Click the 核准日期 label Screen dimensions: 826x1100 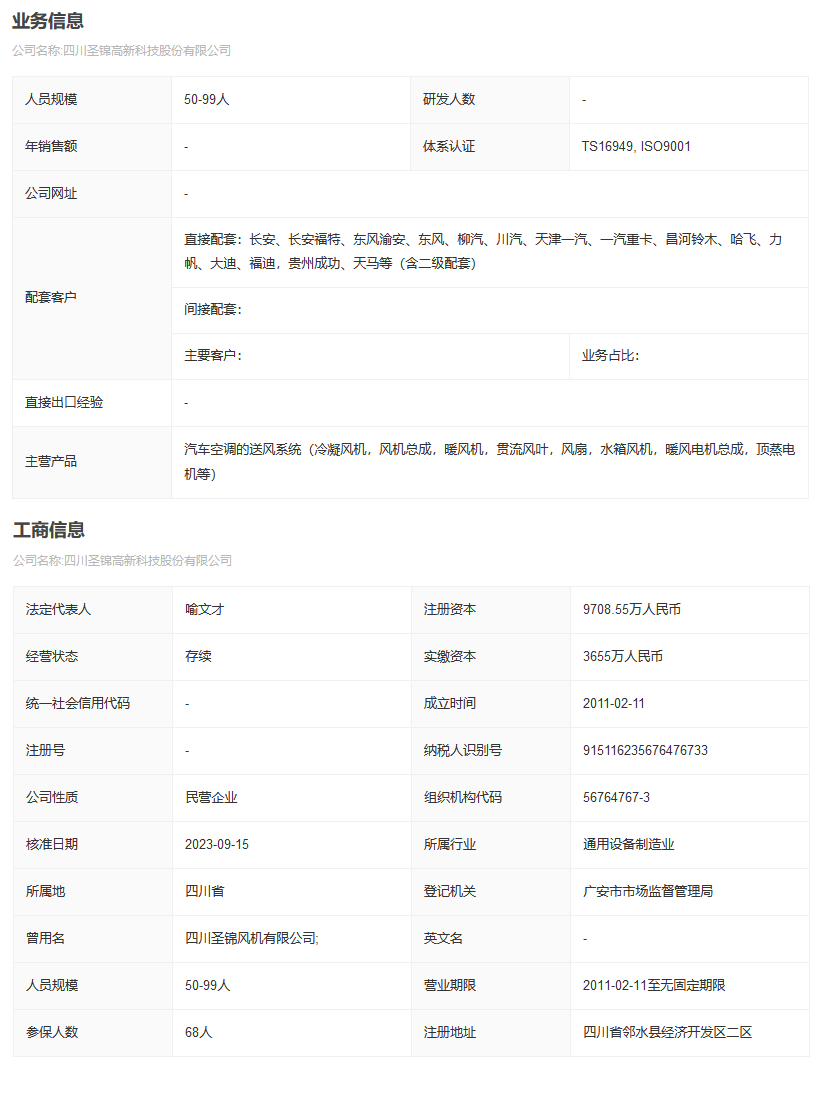click(52, 845)
